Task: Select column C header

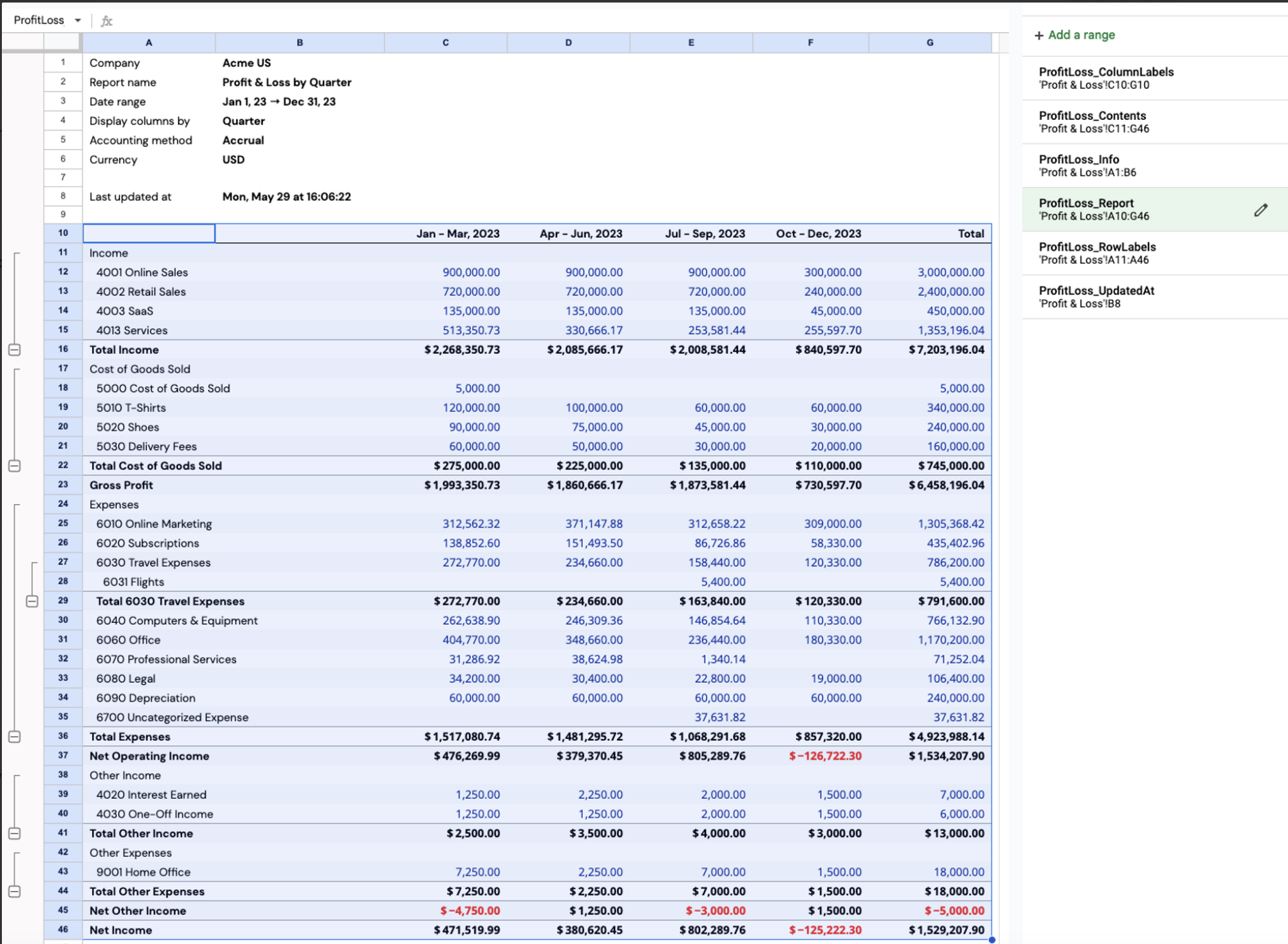Action: [445, 42]
